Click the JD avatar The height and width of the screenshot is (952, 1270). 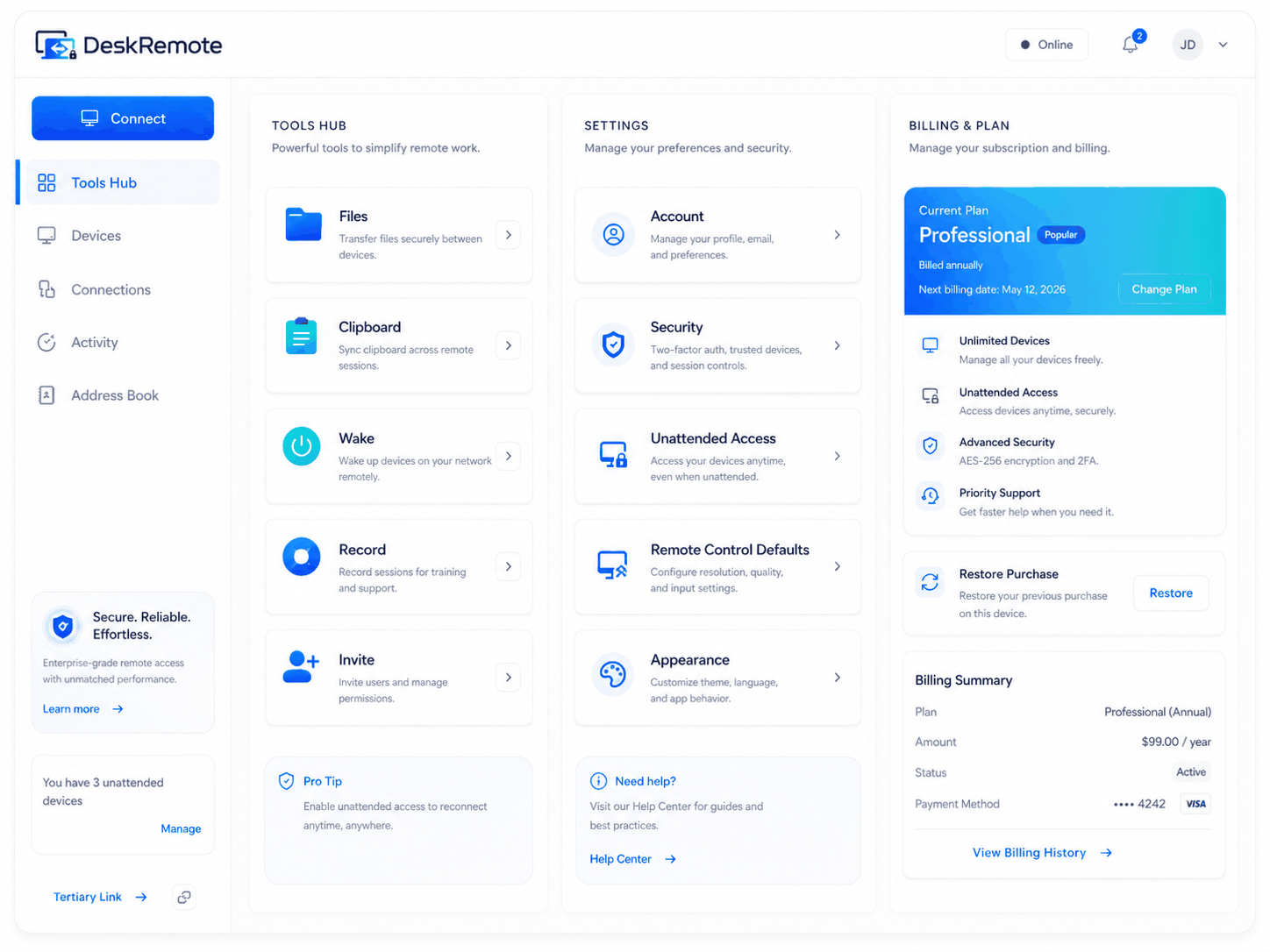[1188, 45]
